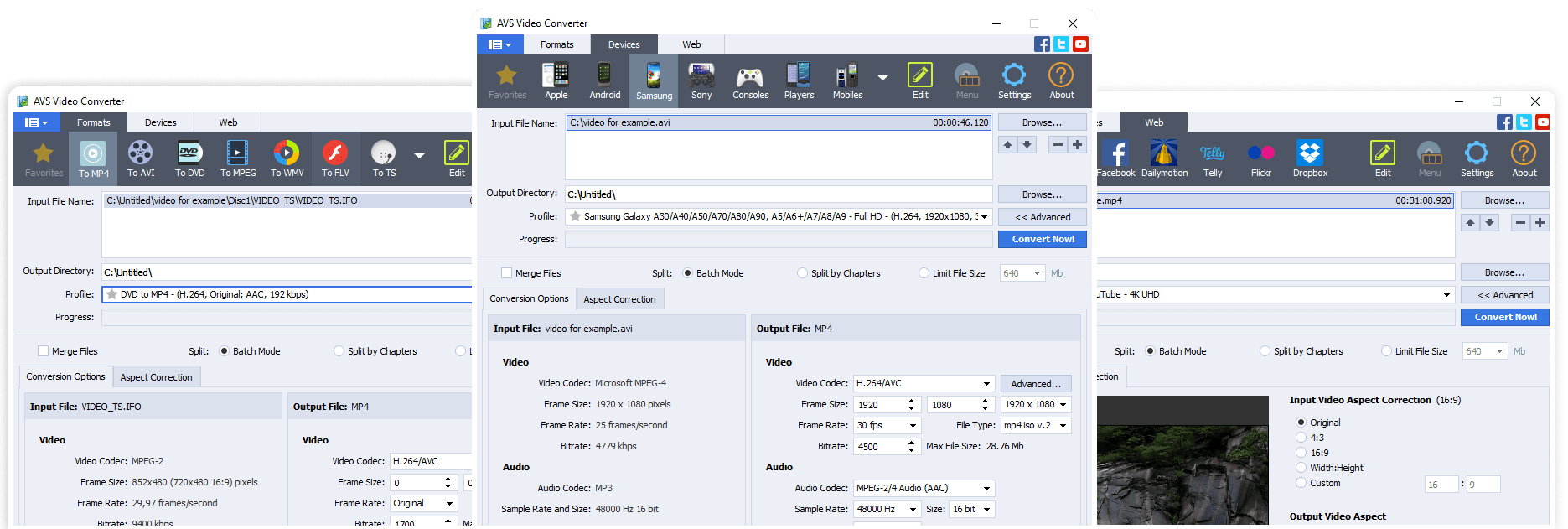Open MPEG-2/4 Audio (AAC) codec dropdown
Image resolution: width=1568 pixels, height=529 pixels.
point(986,489)
